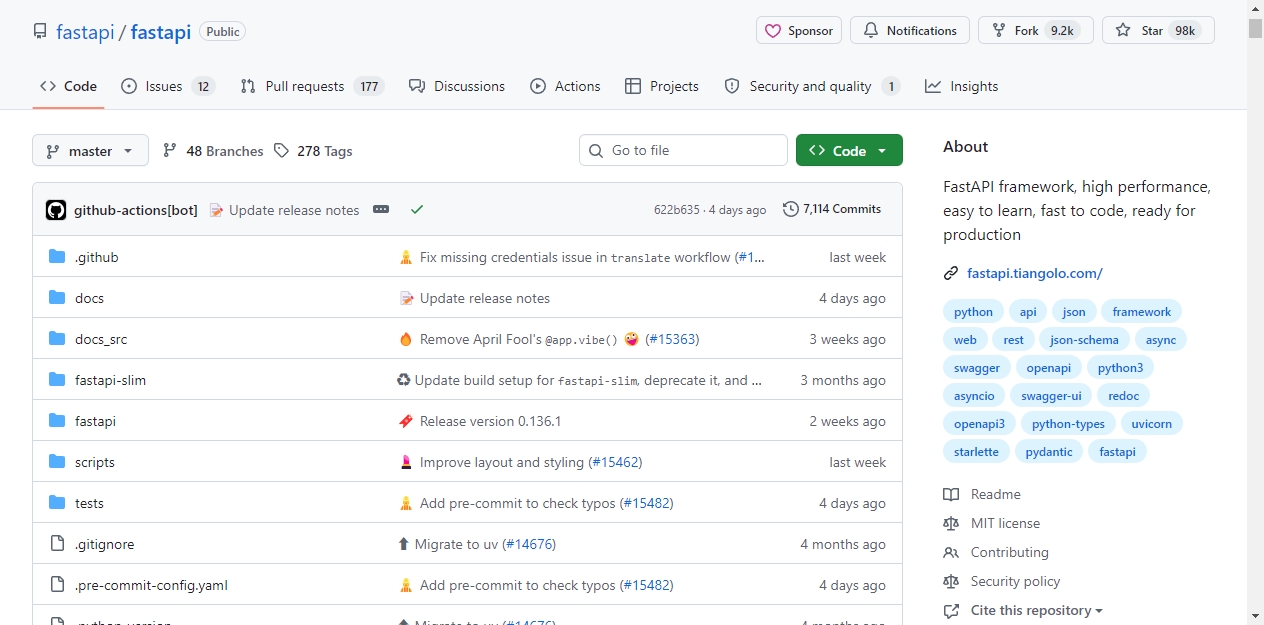Image resolution: width=1264 pixels, height=625 pixels.
Task: Open the Code tab
Action: click(68, 86)
